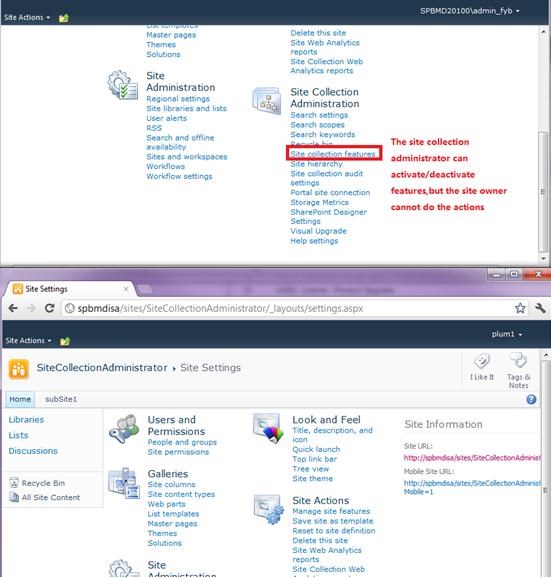The width and height of the screenshot is (551, 578).
Task: Close the Site Settings browser tab
Action: click(x=126, y=289)
